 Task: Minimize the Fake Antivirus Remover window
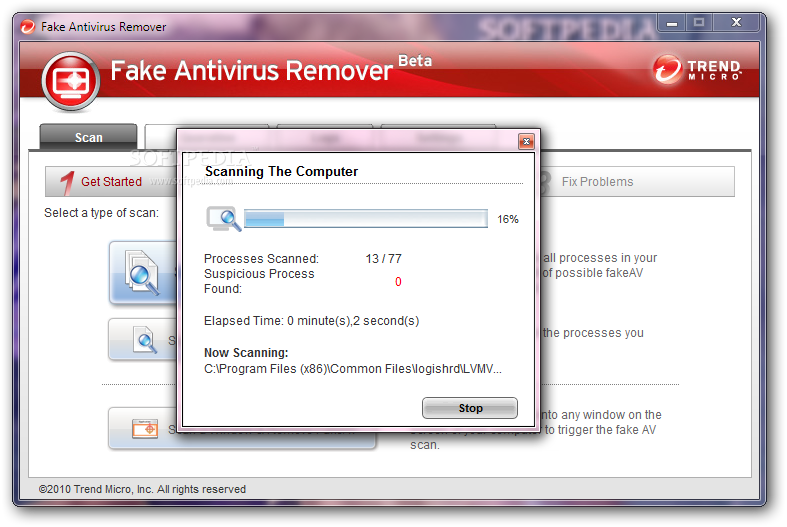[x=672, y=23]
